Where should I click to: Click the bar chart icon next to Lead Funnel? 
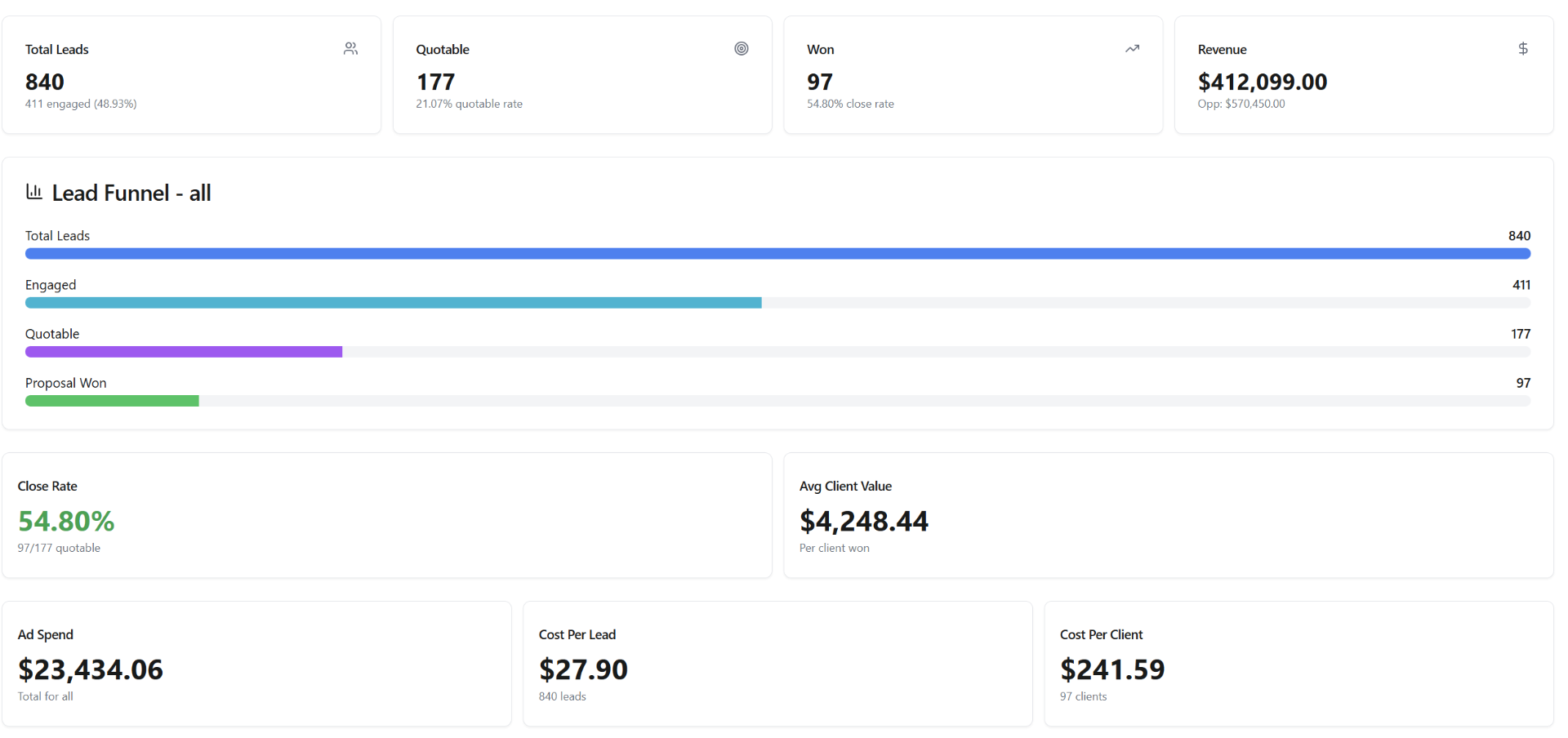(33, 191)
